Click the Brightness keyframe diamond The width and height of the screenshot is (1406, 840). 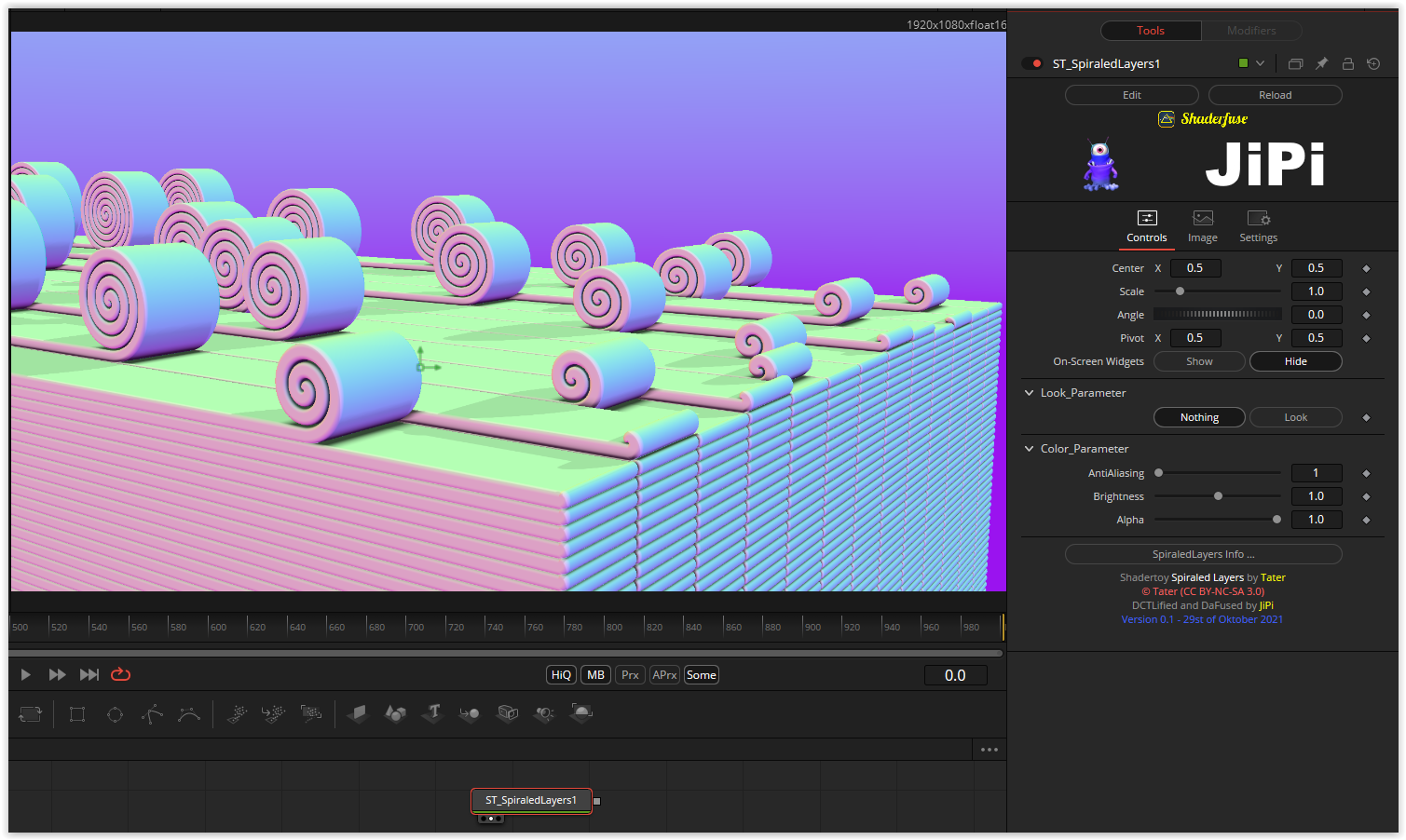(1366, 496)
